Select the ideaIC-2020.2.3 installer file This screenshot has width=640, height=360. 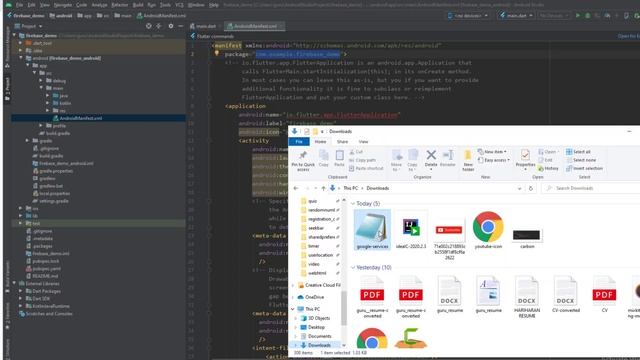click(411, 230)
